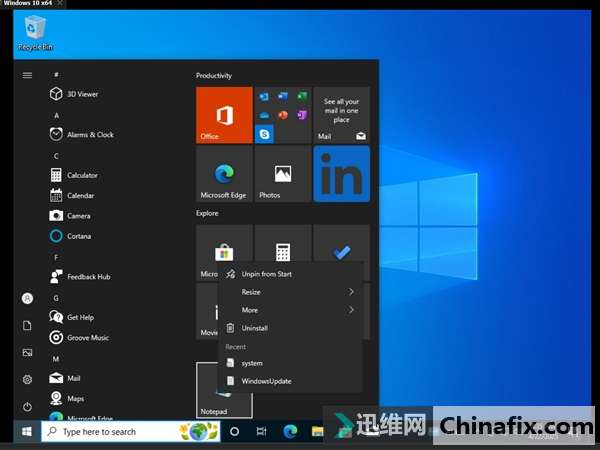Screen dimensions: 600x450
Task: Open the Movies tile behind the menu
Action: [x=207, y=311]
